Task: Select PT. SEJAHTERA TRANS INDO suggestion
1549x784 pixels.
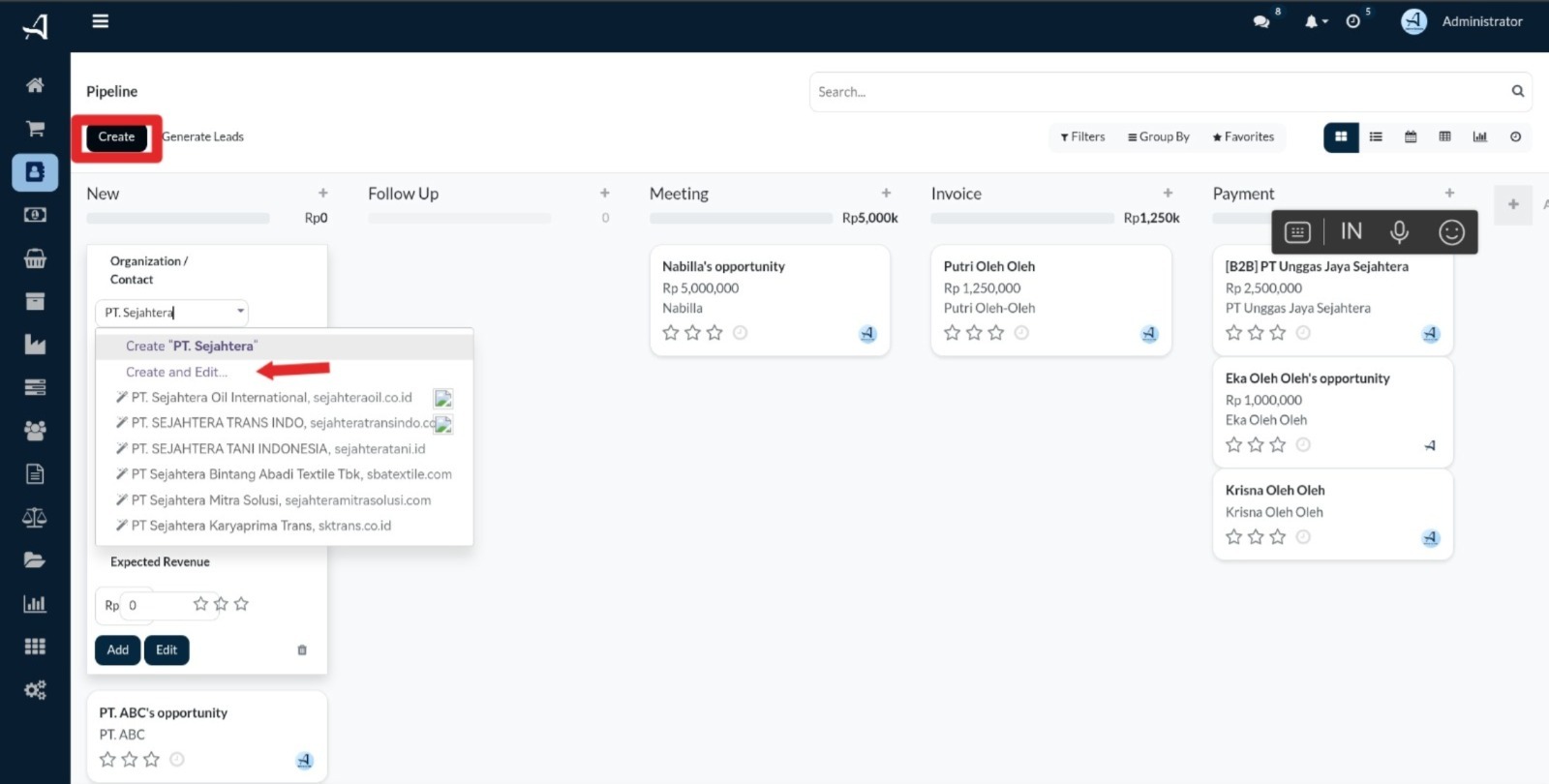Action: tap(285, 424)
